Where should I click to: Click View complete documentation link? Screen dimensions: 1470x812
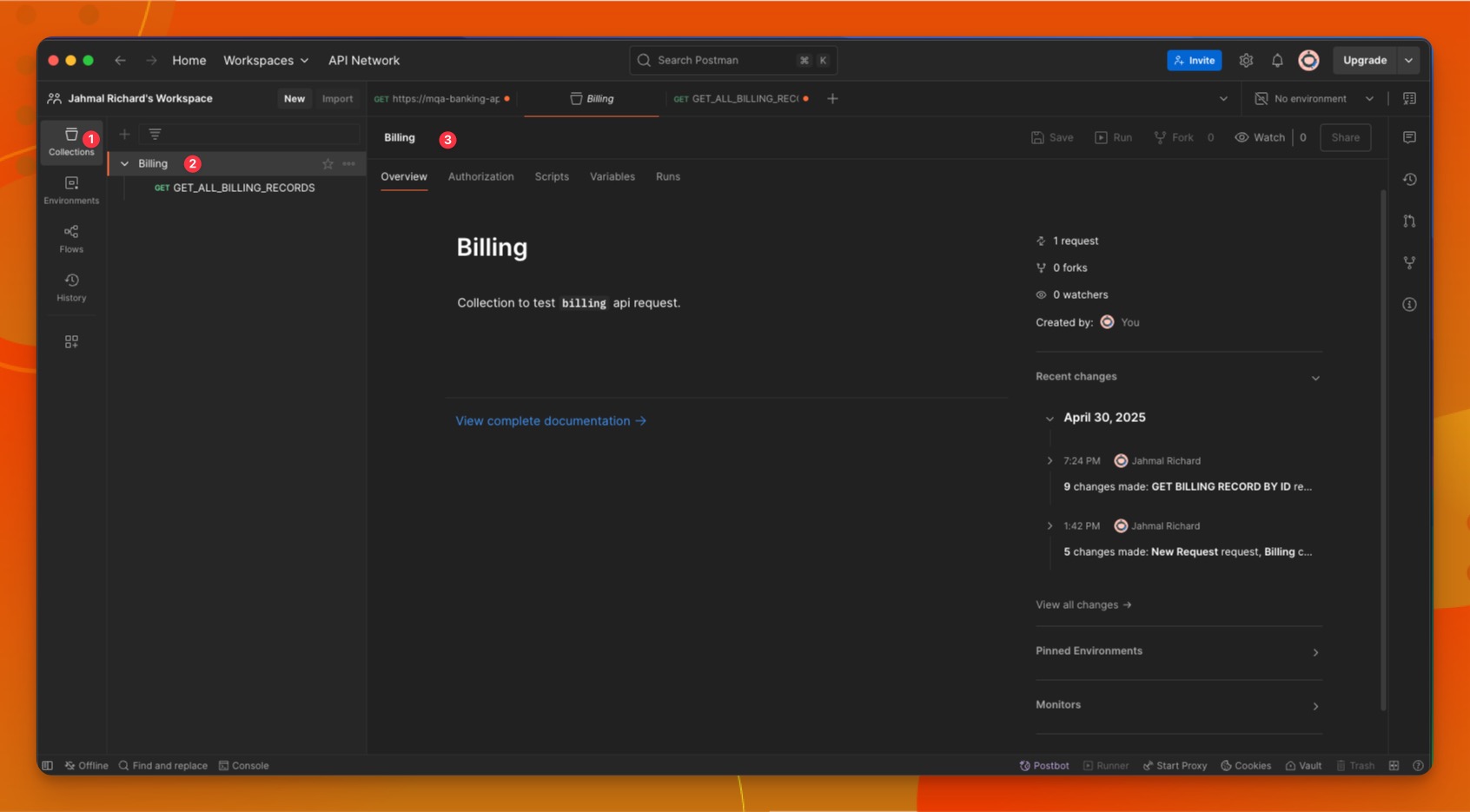[x=551, y=420]
